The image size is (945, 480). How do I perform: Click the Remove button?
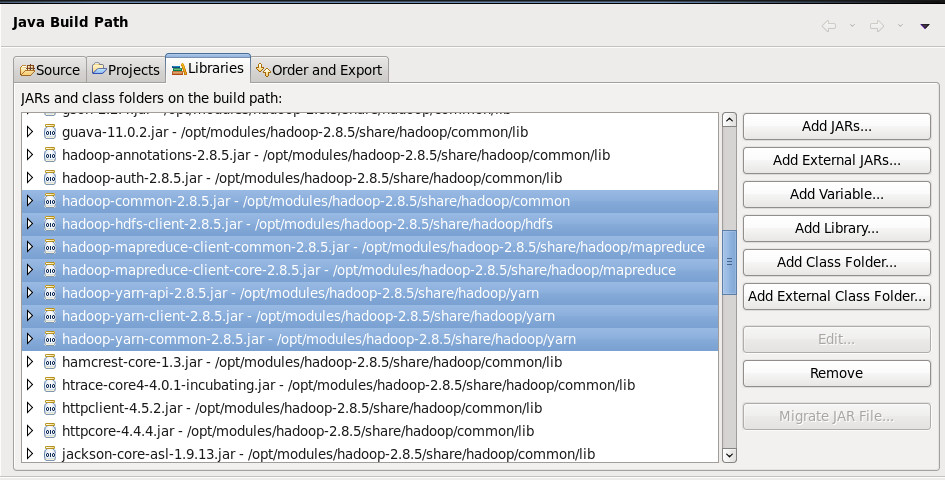[x=837, y=373]
